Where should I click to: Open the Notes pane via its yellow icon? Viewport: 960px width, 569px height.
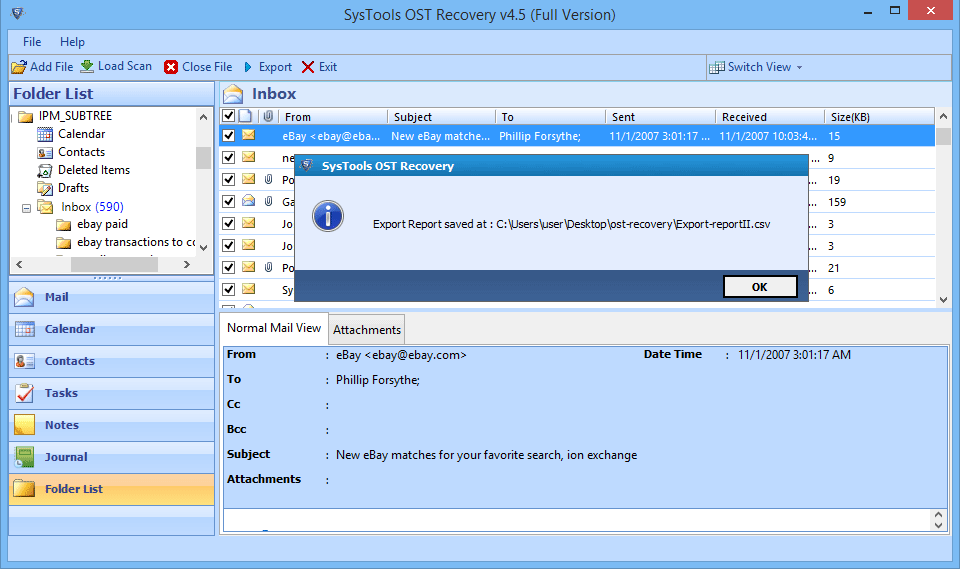coord(24,424)
